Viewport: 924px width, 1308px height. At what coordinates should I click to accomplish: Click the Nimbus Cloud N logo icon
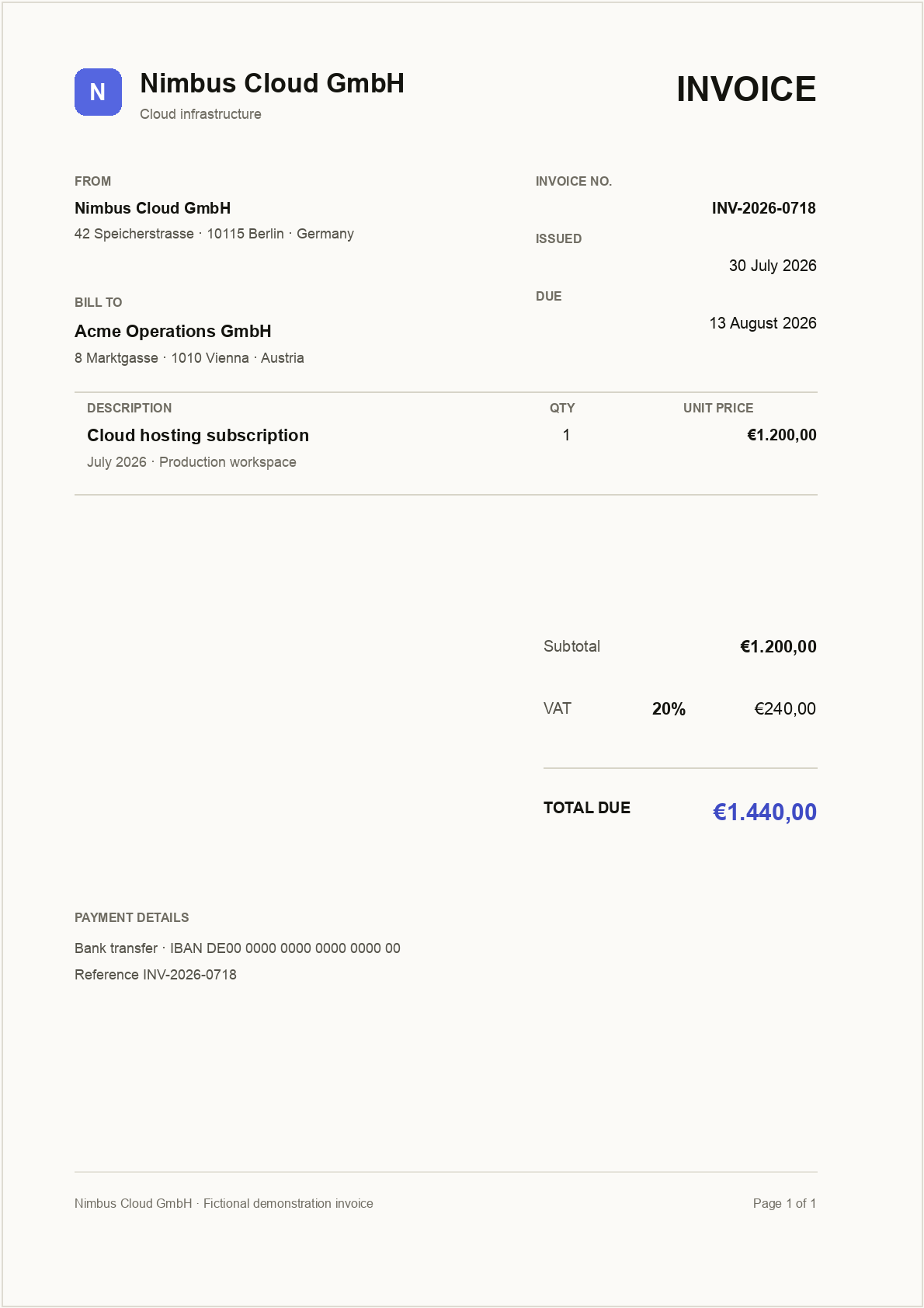[98, 92]
